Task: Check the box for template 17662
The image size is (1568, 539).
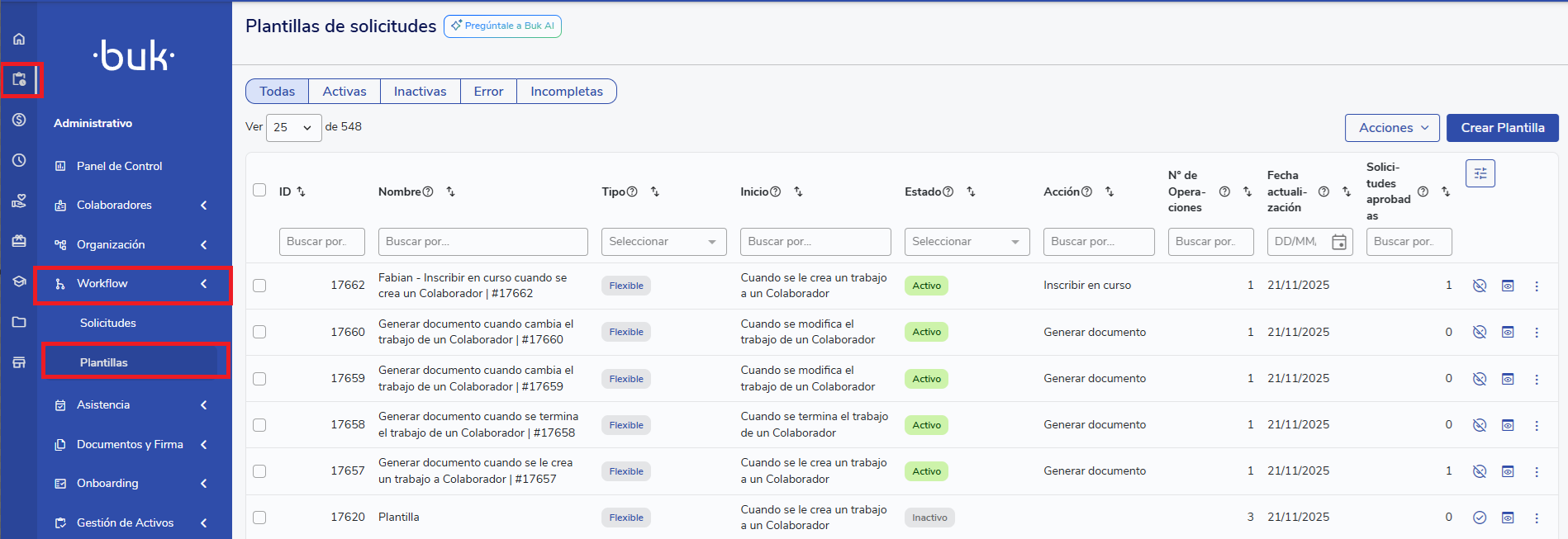Action: [259, 286]
